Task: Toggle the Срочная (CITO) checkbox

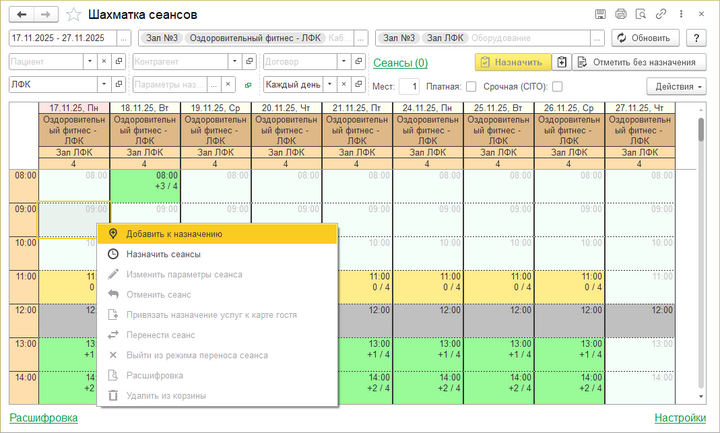Action: 557,86
